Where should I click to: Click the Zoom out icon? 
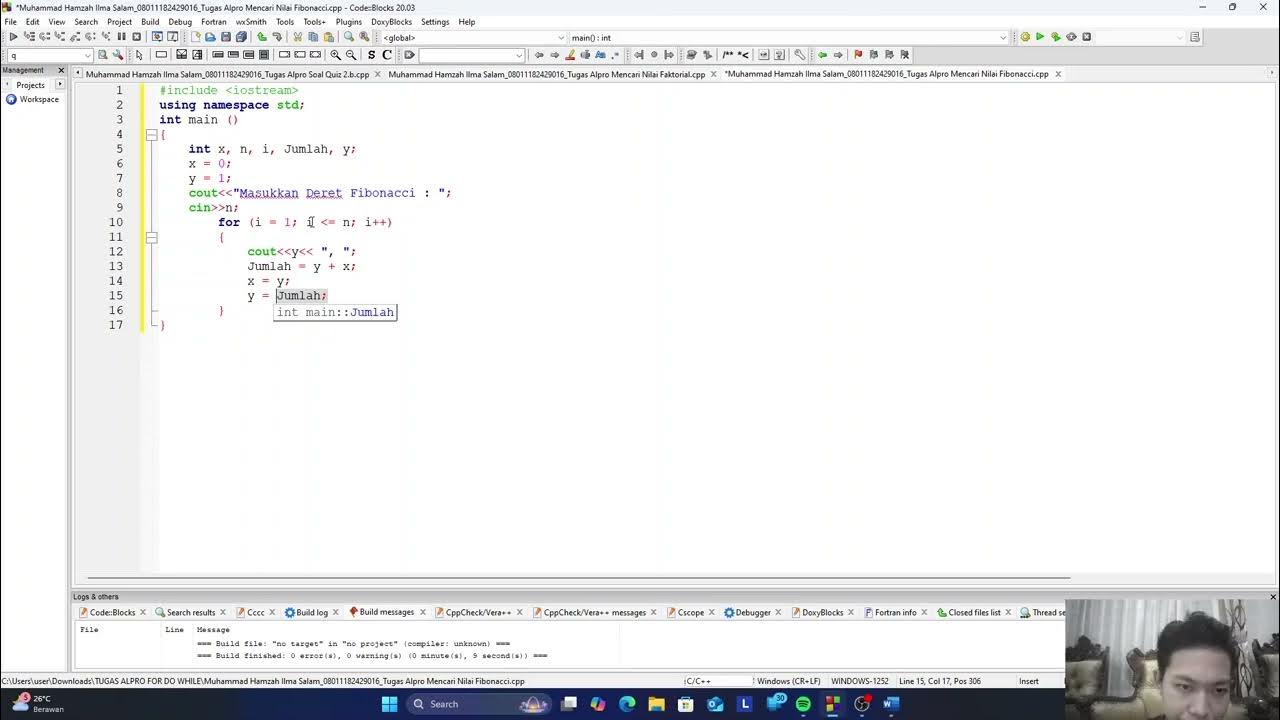351,55
